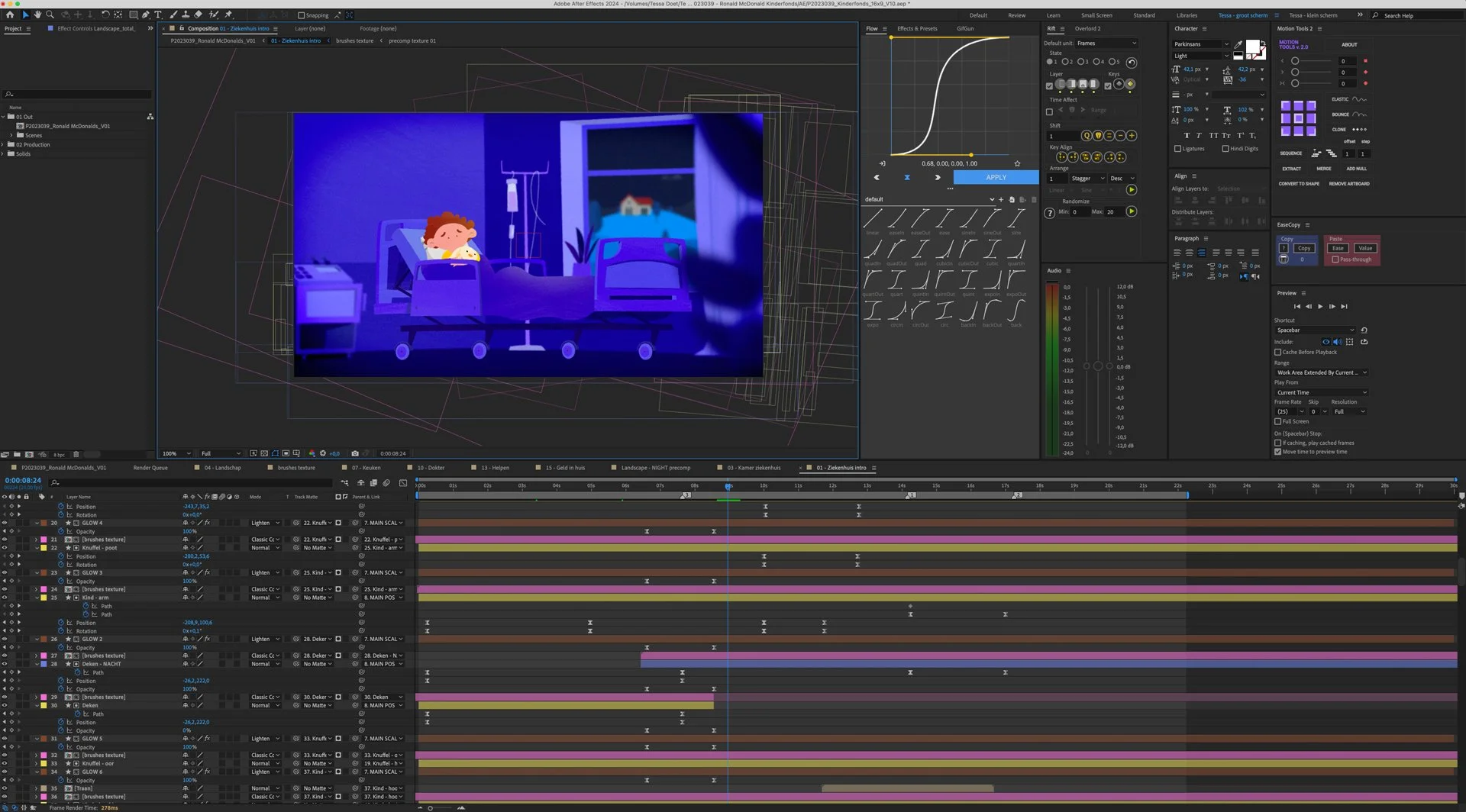Click the delete trash icon in Project panel
This screenshot has width=1466, height=812.
[76, 454]
